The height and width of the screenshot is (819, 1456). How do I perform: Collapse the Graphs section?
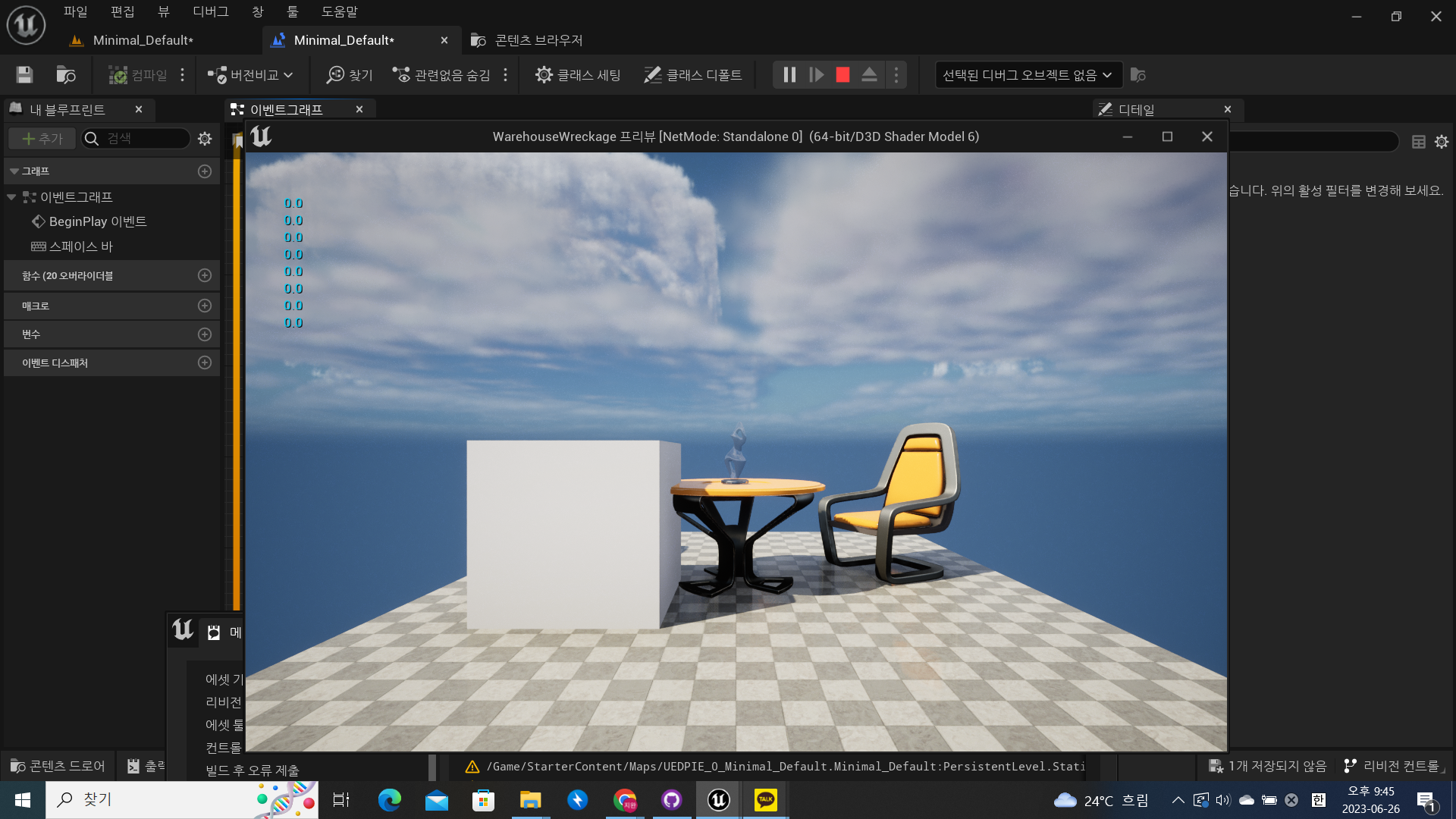(x=14, y=171)
